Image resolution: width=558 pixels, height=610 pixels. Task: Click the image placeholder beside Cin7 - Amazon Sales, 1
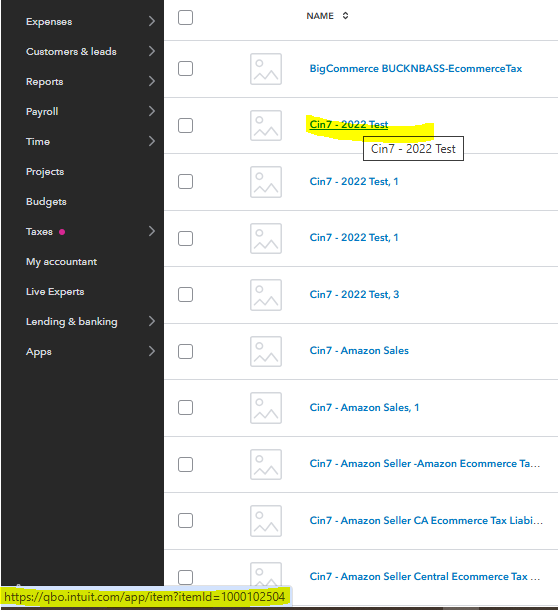tap(266, 408)
